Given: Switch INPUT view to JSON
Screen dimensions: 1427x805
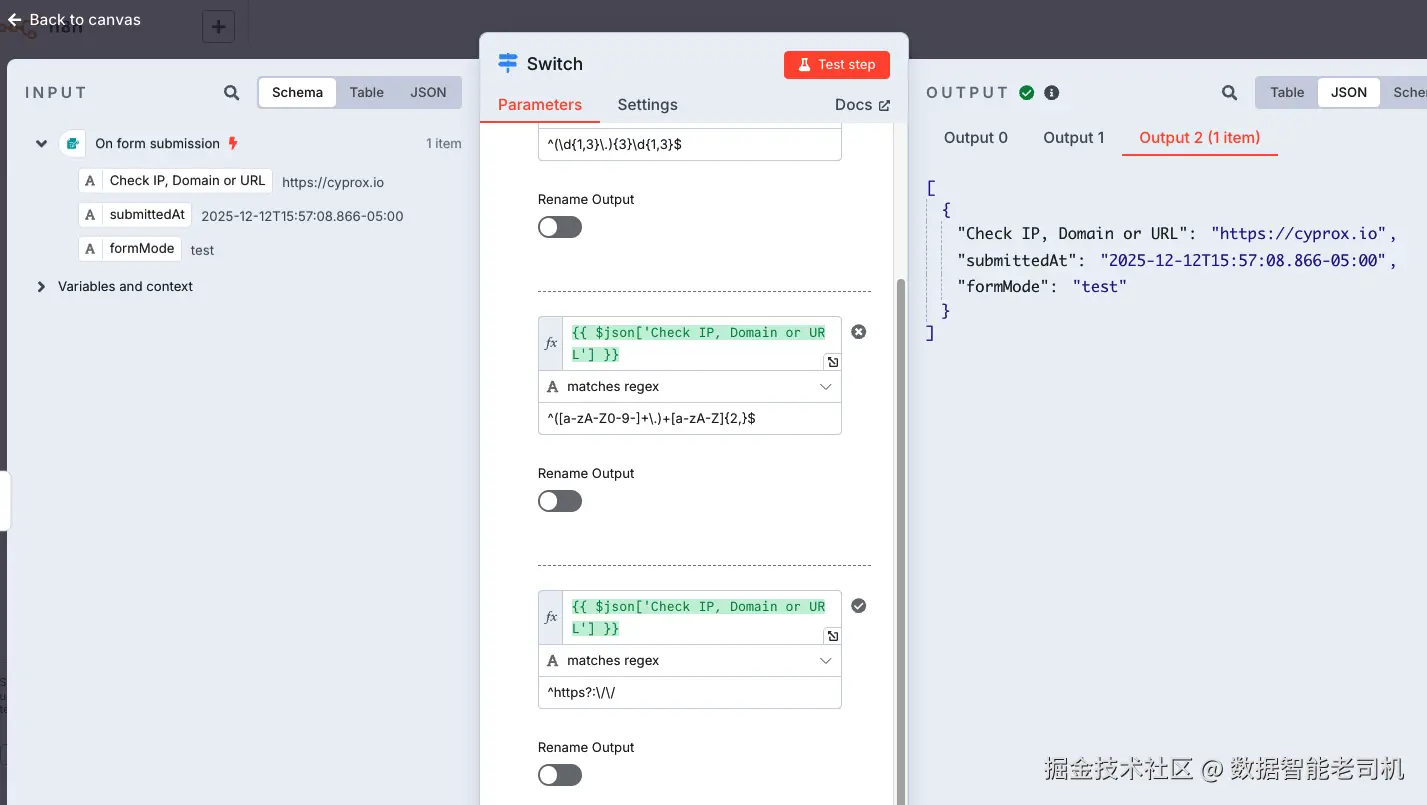Looking at the screenshot, I should pyautogui.click(x=428, y=92).
